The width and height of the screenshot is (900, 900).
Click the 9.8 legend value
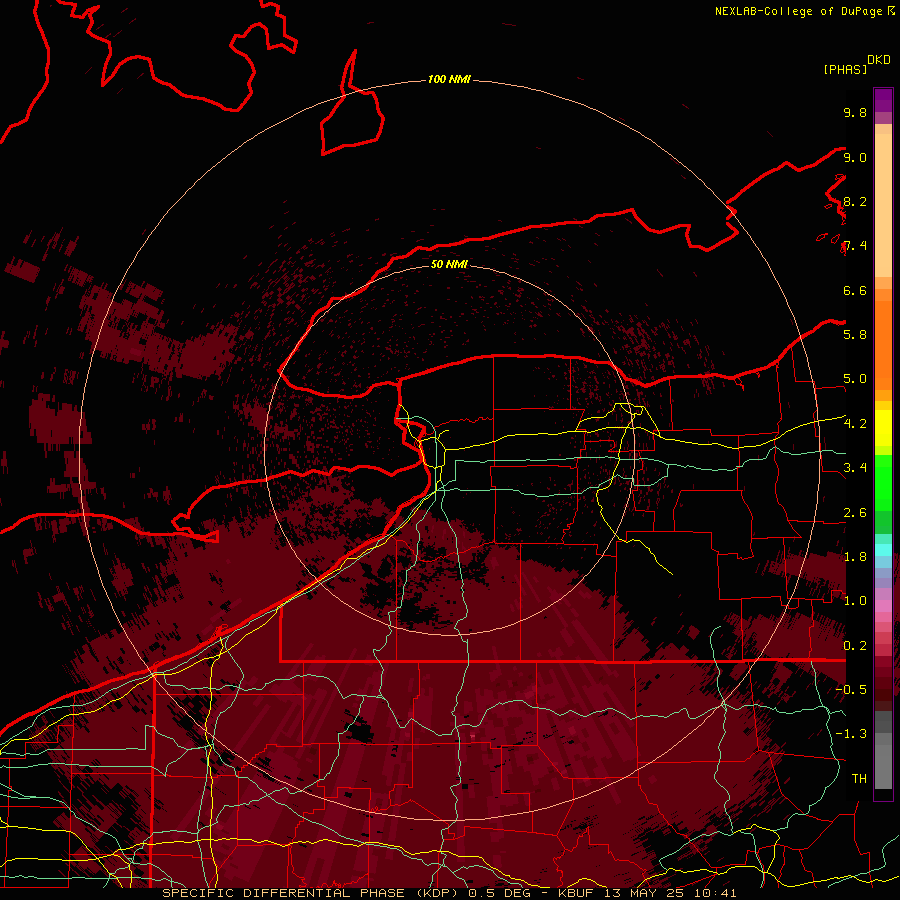pyautogui.click(x=855, y=112)
